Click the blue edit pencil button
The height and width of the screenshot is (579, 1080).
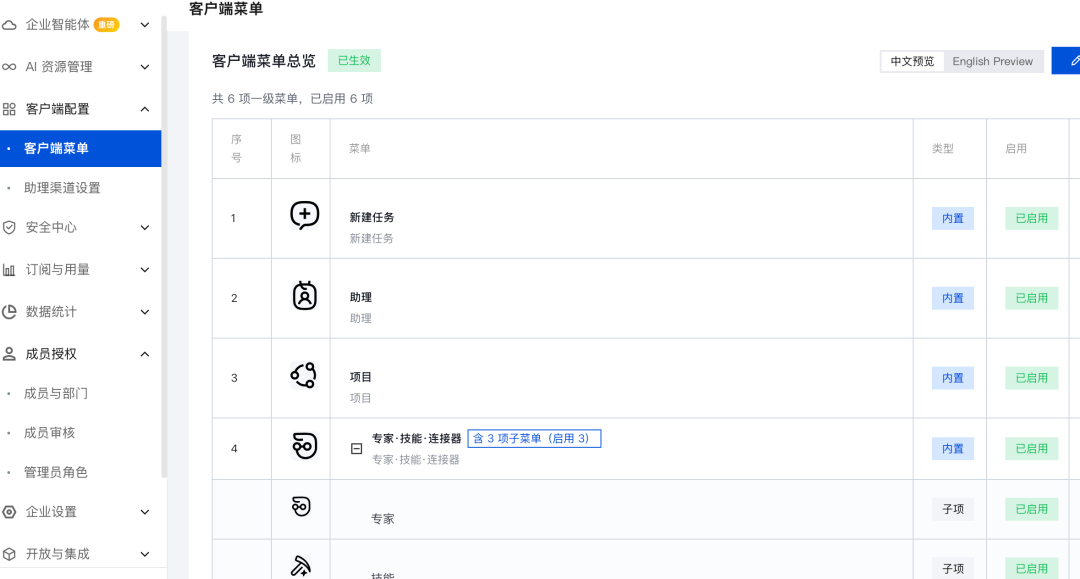1068,61
